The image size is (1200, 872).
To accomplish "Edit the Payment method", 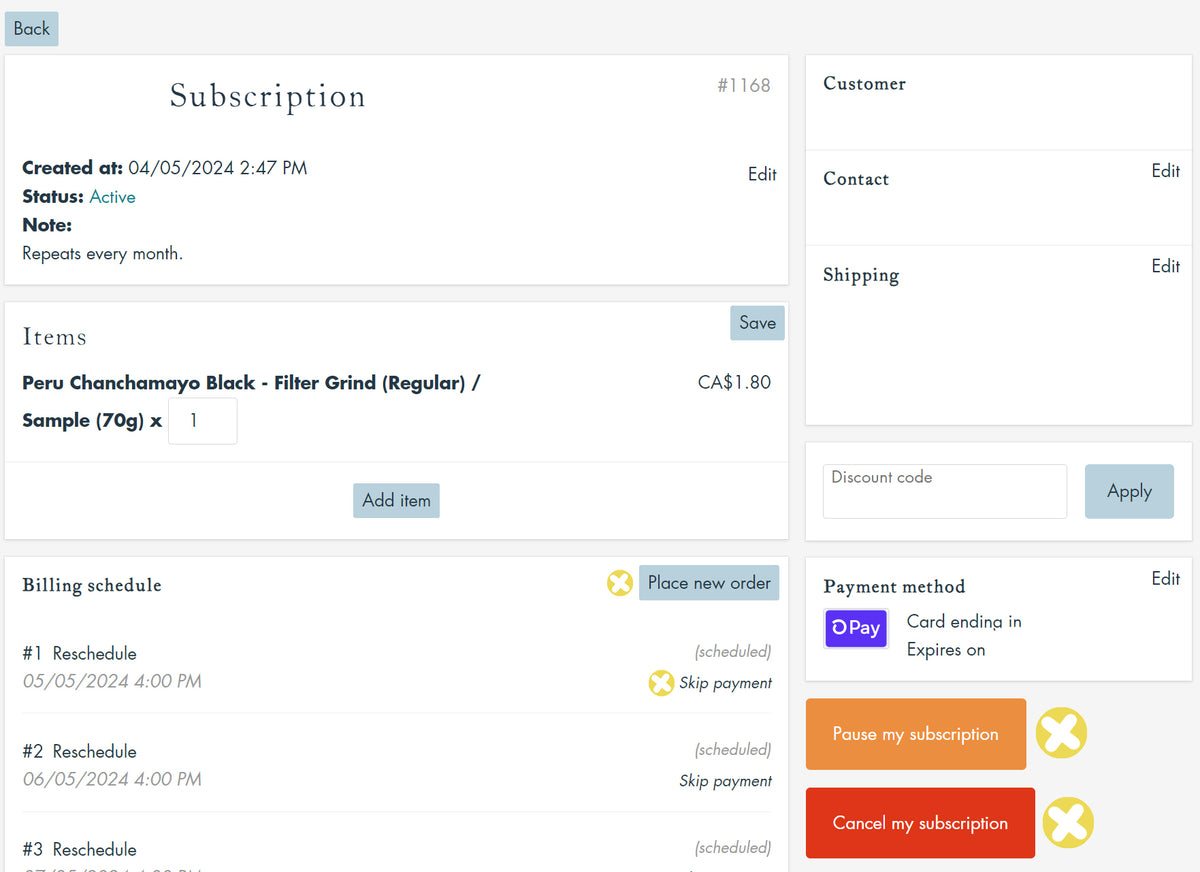I will point(1165,578).
